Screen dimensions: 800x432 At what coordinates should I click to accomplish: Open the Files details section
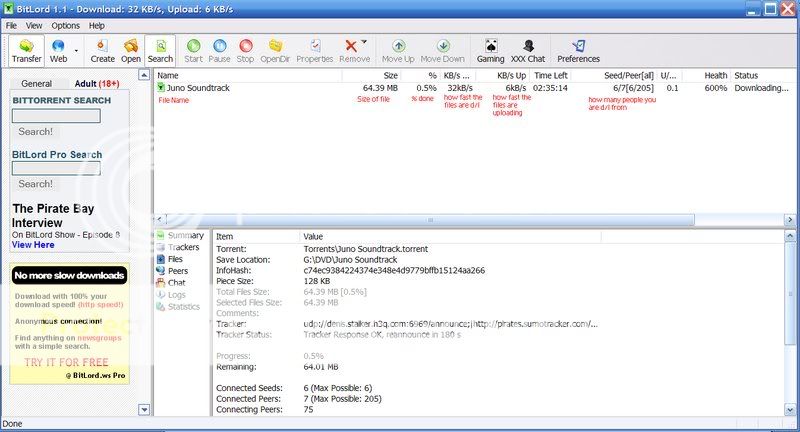pyautogui.click(x=170, y=259)
